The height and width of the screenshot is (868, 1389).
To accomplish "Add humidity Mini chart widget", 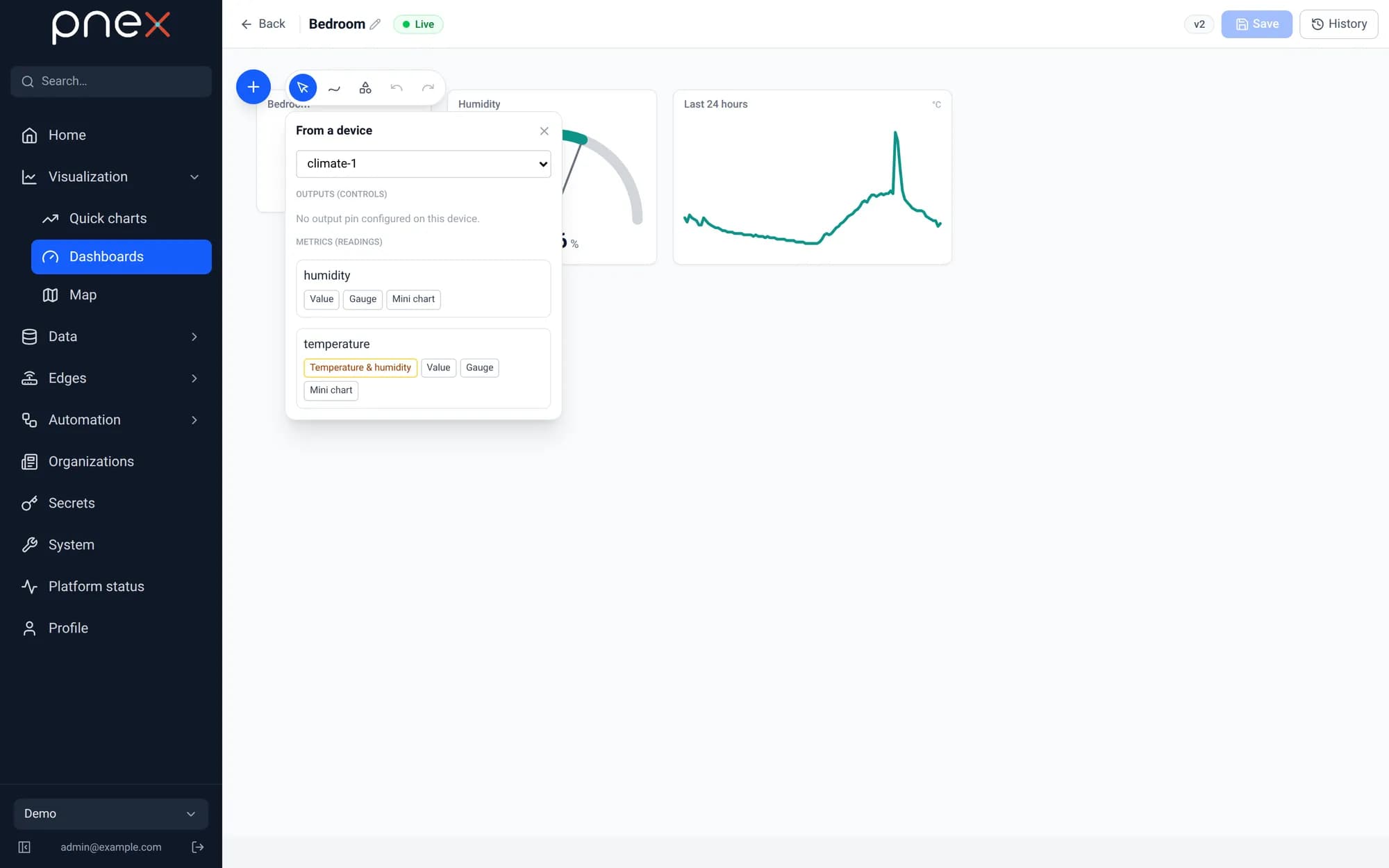I will click(413, 299).
